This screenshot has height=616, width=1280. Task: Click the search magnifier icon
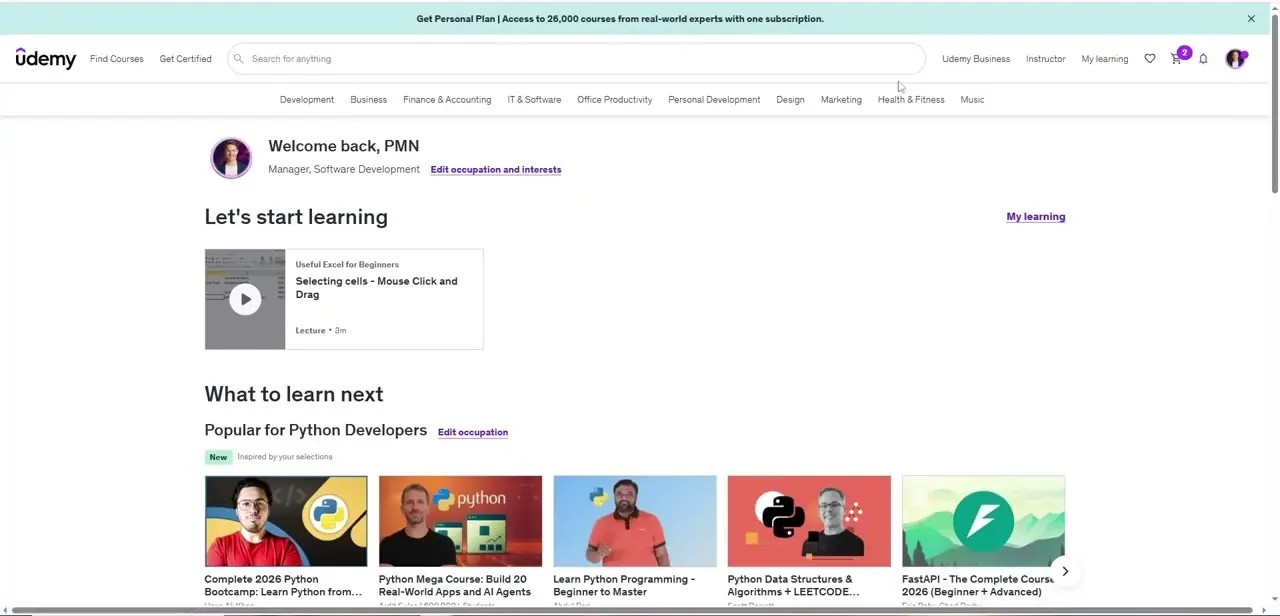click(x=238, y=59)
